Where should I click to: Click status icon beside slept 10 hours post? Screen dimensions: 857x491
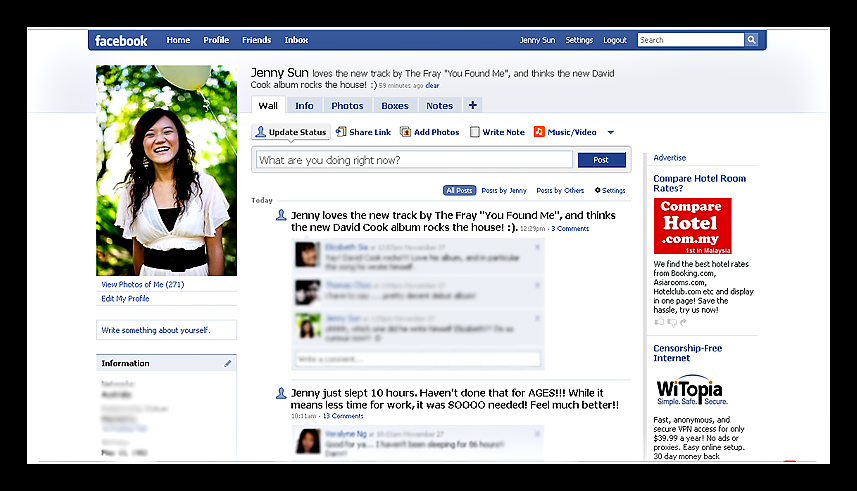[x=281, y=393]
